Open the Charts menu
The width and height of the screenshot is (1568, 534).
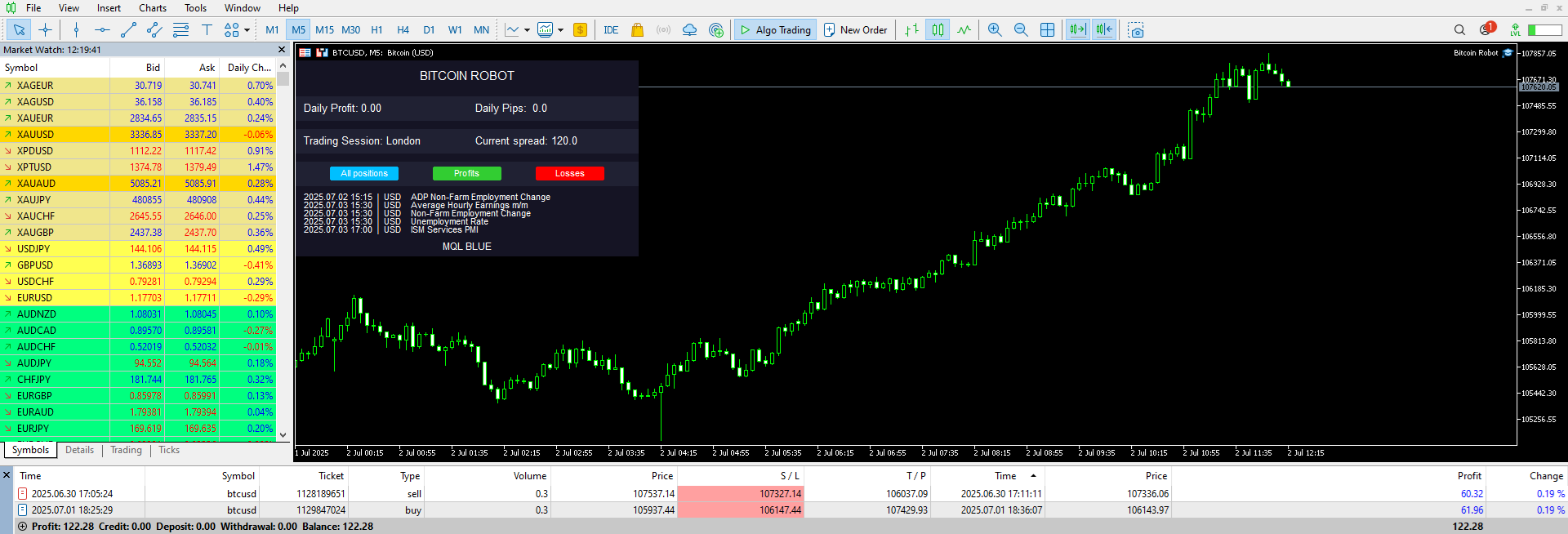(x=153, y=8)
